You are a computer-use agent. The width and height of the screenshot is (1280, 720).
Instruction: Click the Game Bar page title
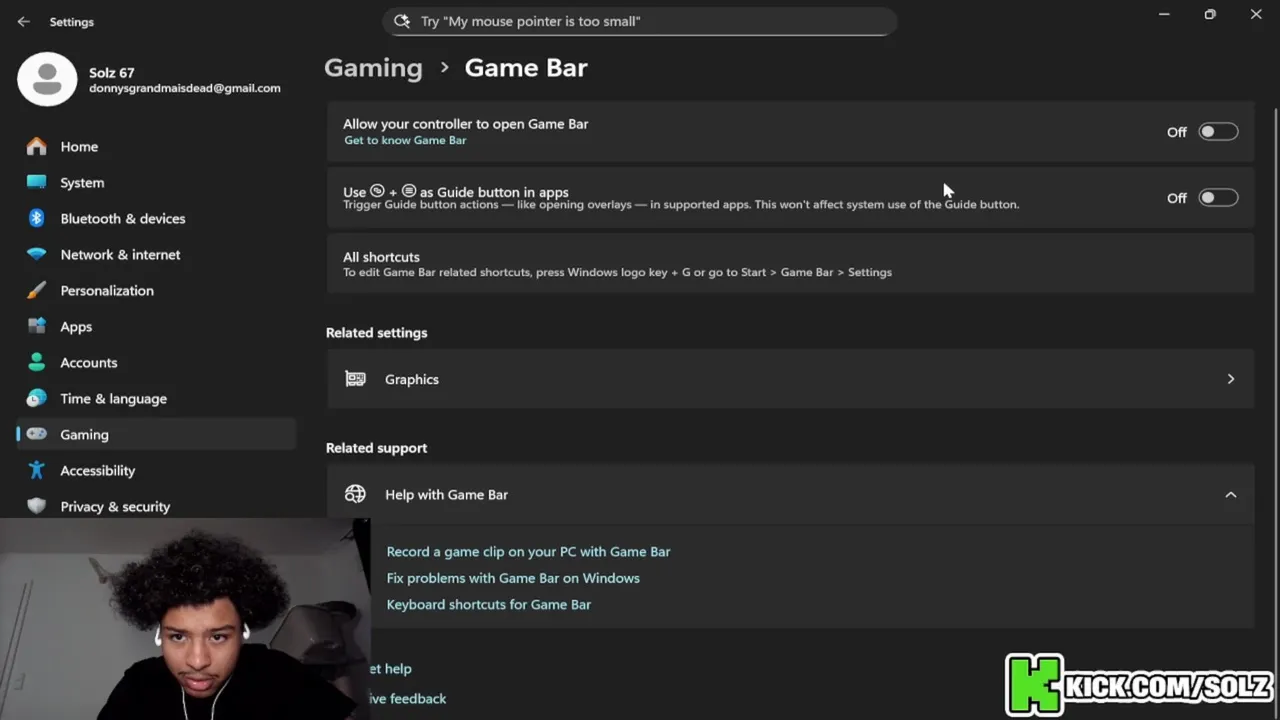point(526,67)
